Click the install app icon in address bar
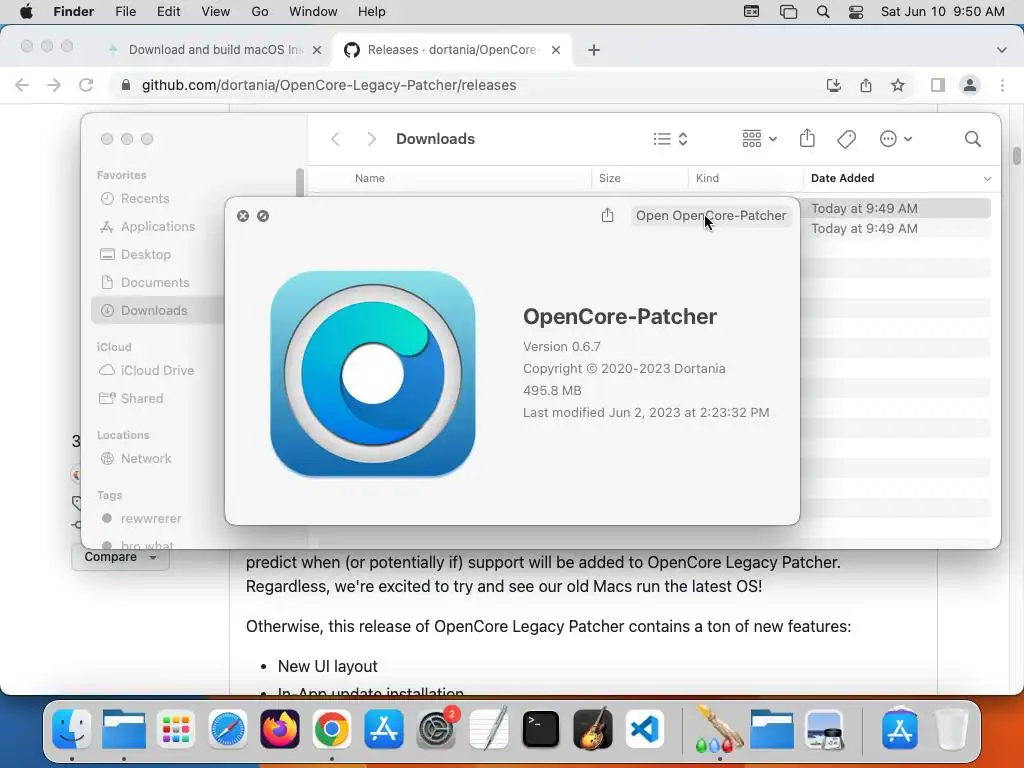1024x768 pixels. 834,85
